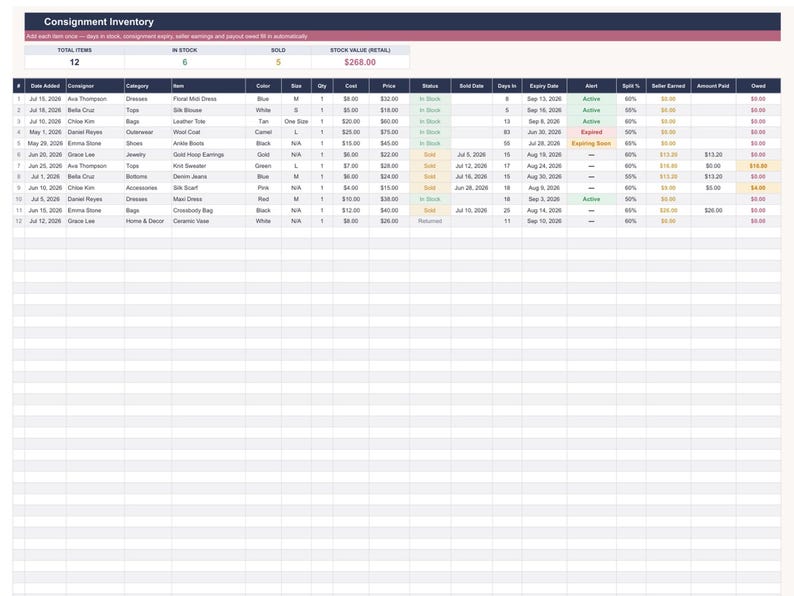This screenshot has width=794, height=596.
Task: Click the 'Sold Date' column header
Action: point(471,86)
